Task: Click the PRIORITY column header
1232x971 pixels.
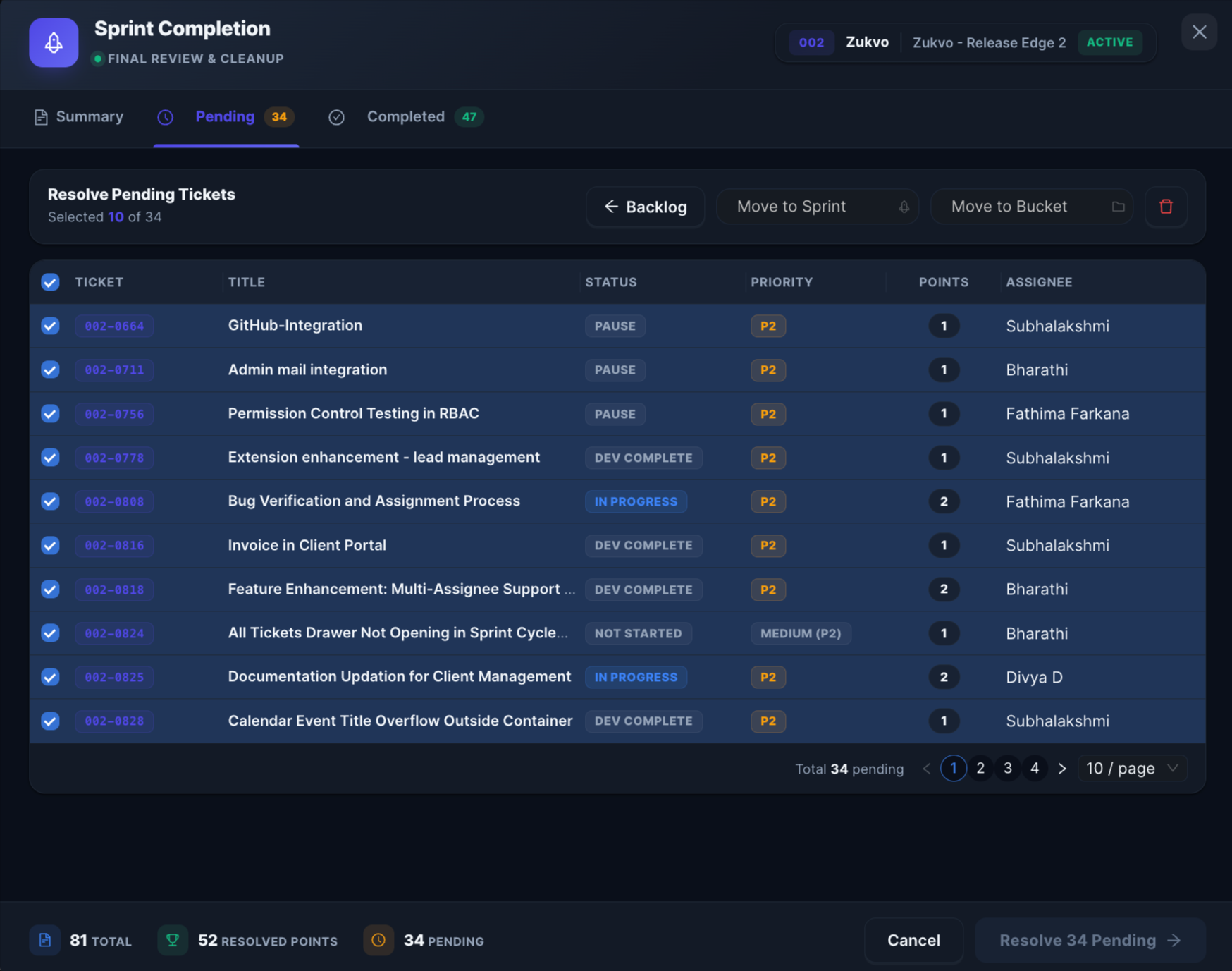Action: tap(782, 282)
